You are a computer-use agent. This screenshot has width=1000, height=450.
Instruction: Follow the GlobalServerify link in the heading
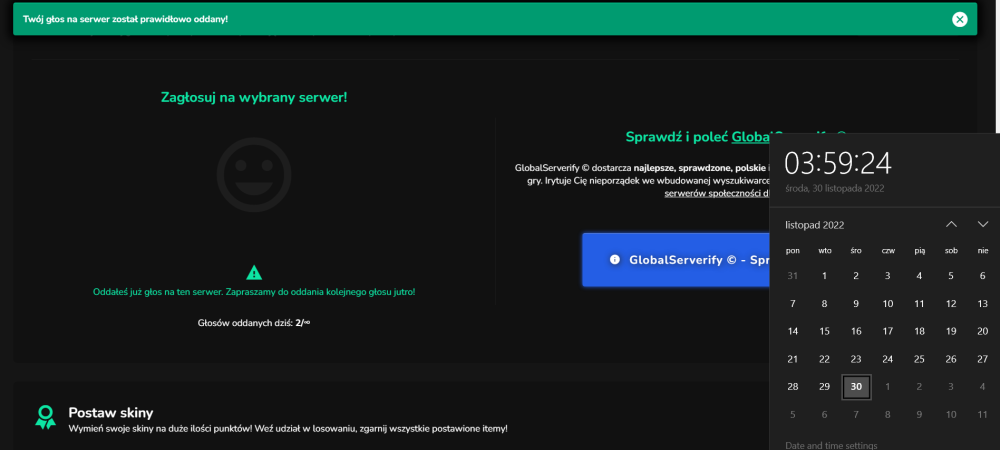pyautogui.click(x=751, y=136)
